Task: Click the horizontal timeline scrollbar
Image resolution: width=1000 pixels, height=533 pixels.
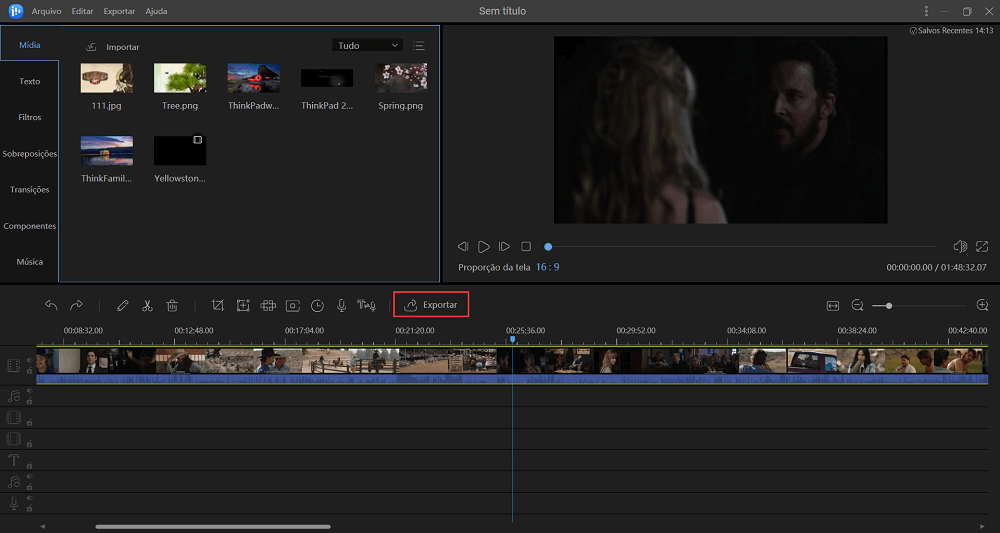Action: [x=213, y=527]
